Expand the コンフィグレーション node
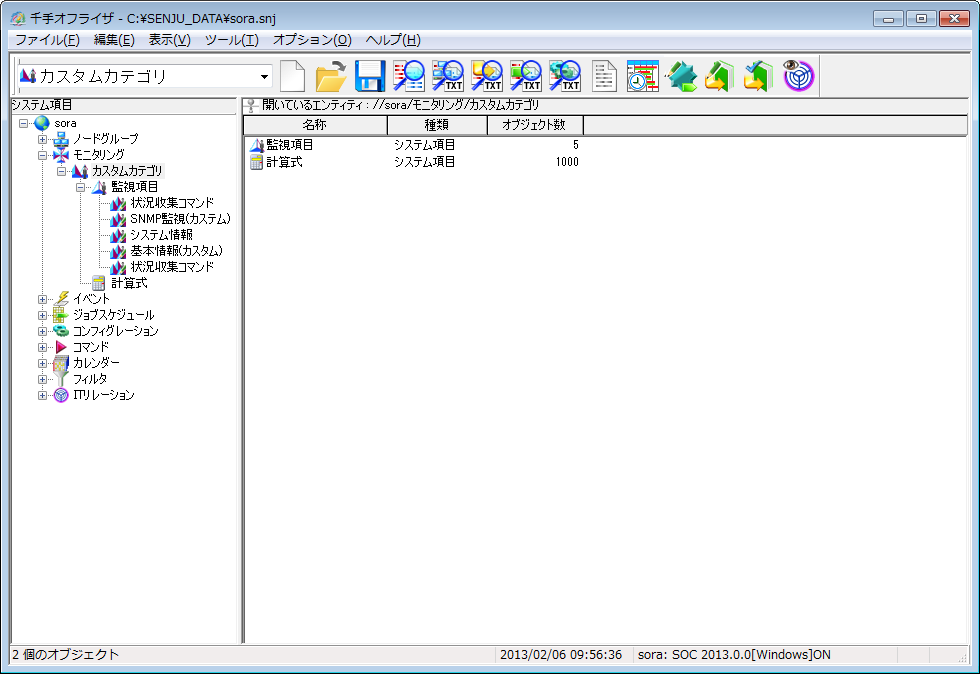This screenshot has width=980, height=674. click(42, 331)
